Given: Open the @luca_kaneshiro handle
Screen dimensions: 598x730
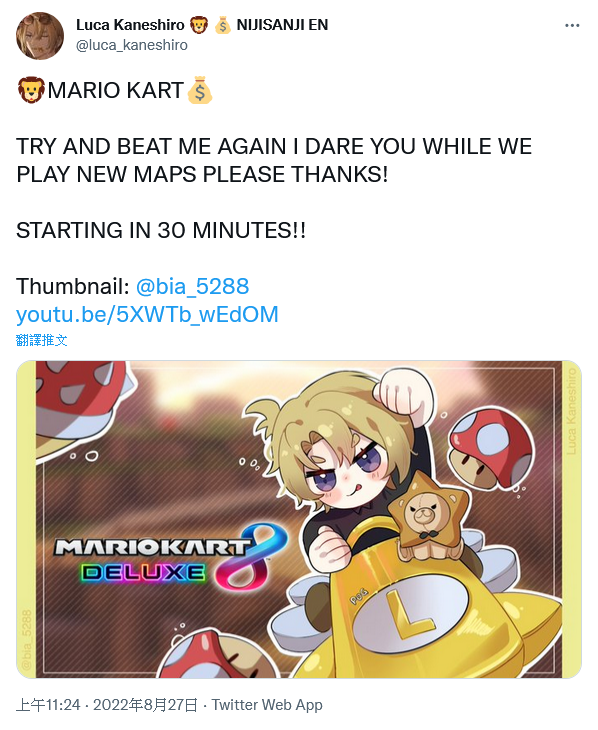Looking at the screenshot, I should coord(132,45).
